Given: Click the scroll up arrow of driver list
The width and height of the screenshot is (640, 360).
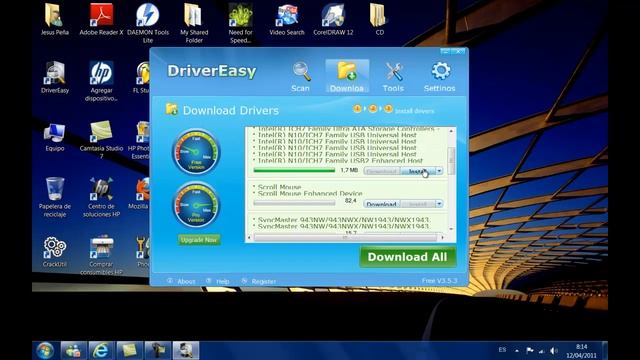Looking at the screenshot, I should pyautogui.click(x=451, y=131).
